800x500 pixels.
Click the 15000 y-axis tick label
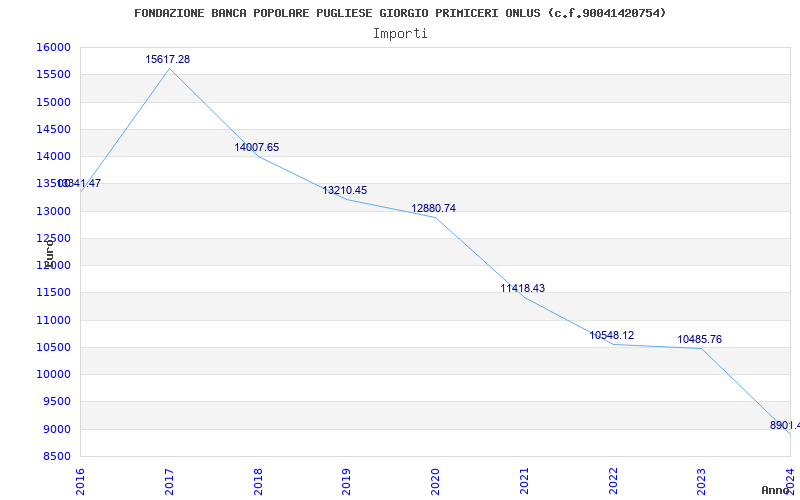click(x=53, y=102)
